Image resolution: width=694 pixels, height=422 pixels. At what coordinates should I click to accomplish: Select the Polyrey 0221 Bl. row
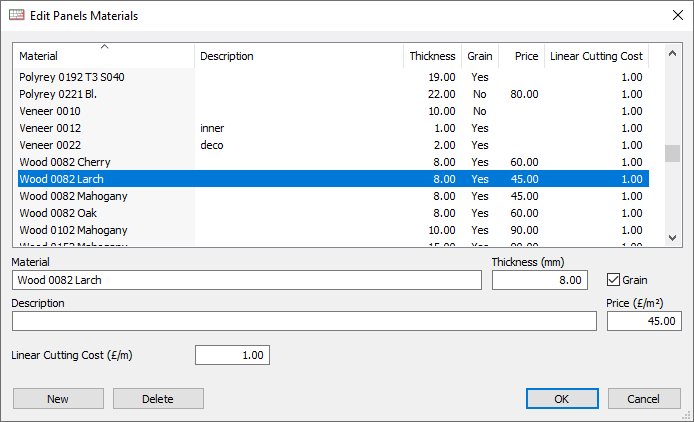click(333, 94)
